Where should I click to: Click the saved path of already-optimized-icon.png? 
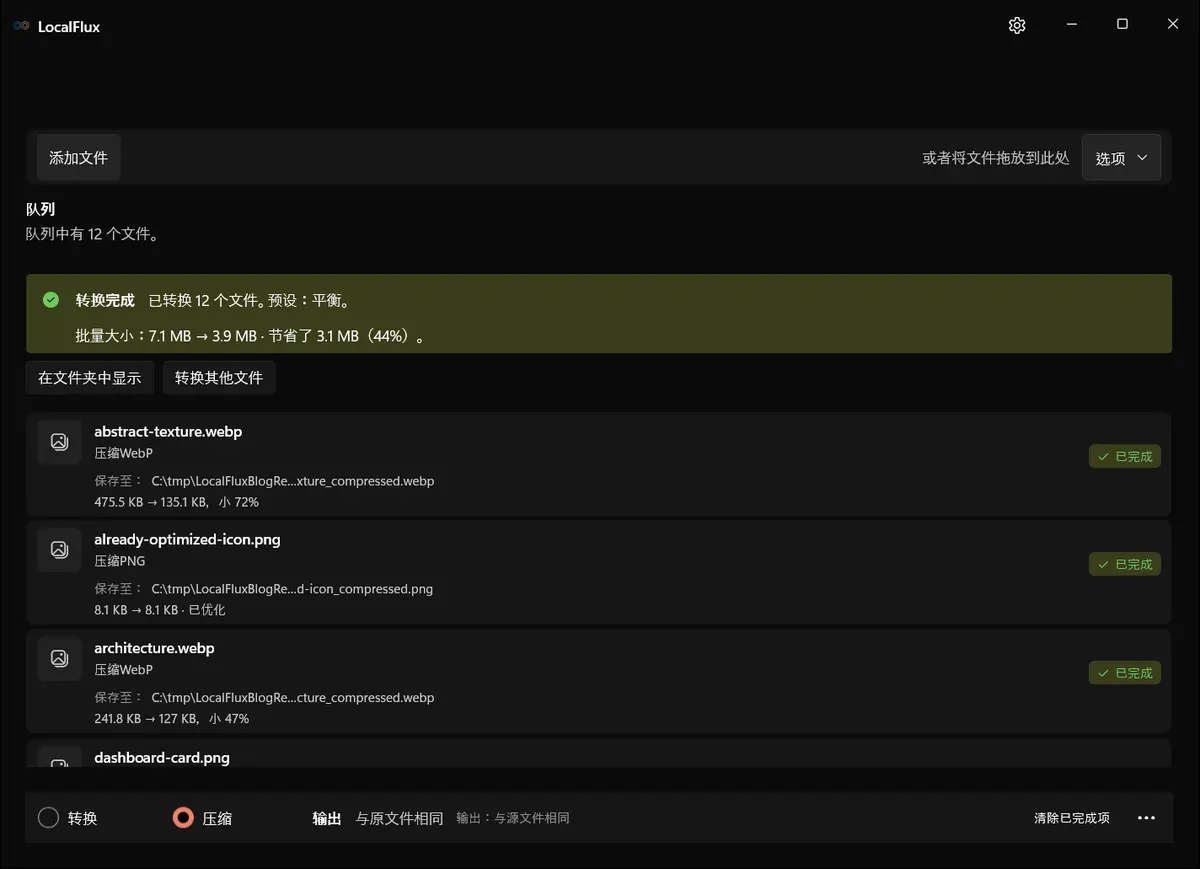pos(292,589)
